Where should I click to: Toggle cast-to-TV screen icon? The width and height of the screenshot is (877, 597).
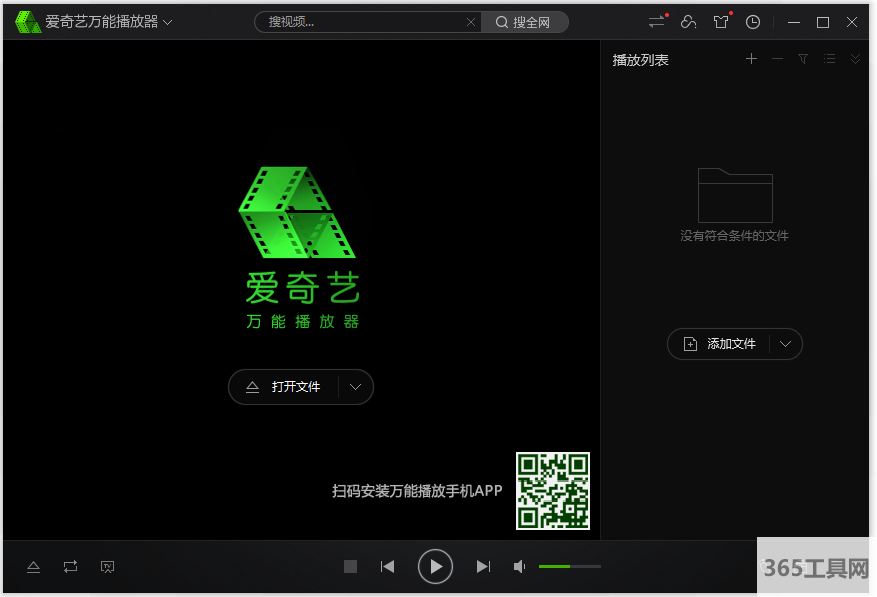point(107,567)
